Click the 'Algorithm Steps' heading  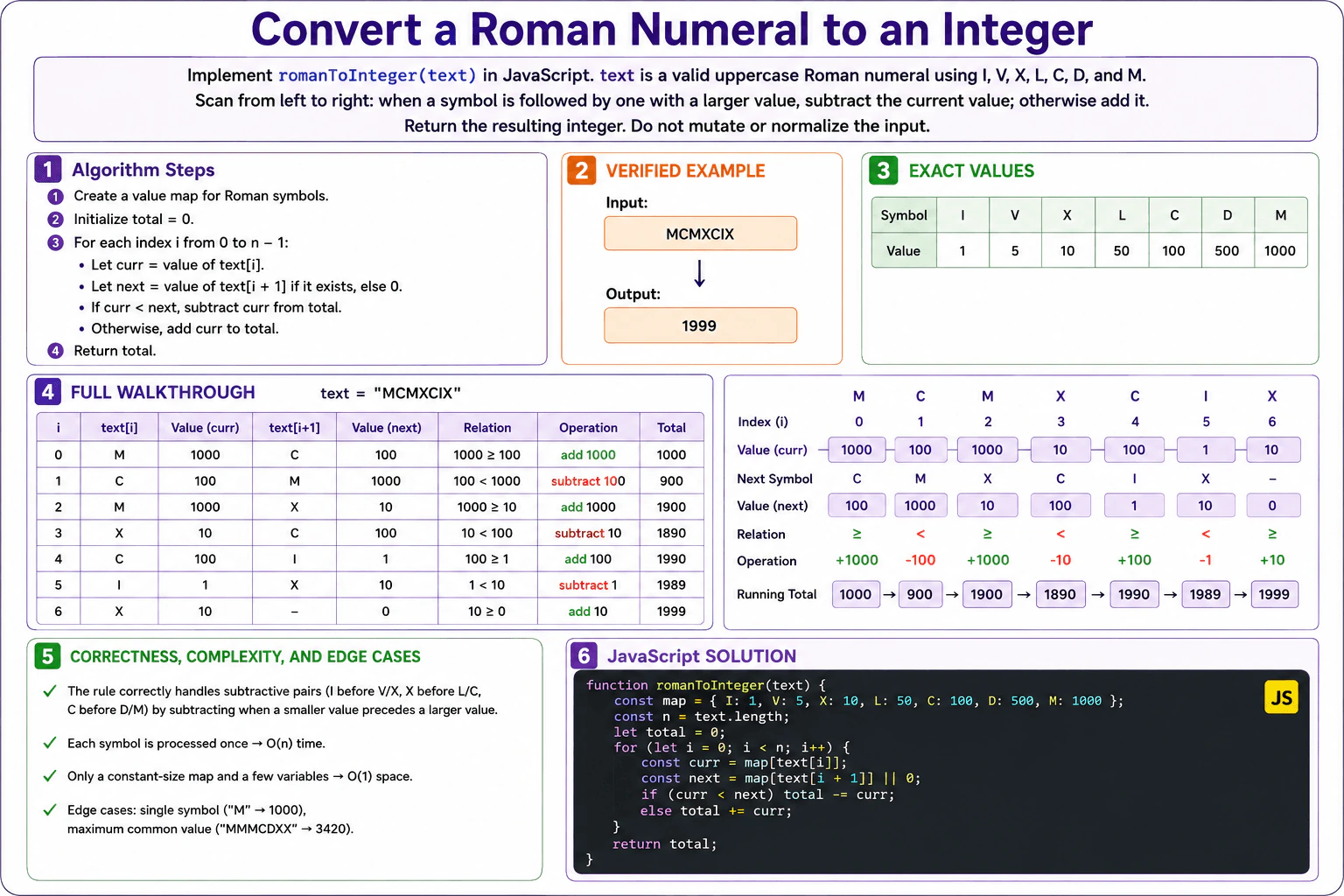(143, 170)
